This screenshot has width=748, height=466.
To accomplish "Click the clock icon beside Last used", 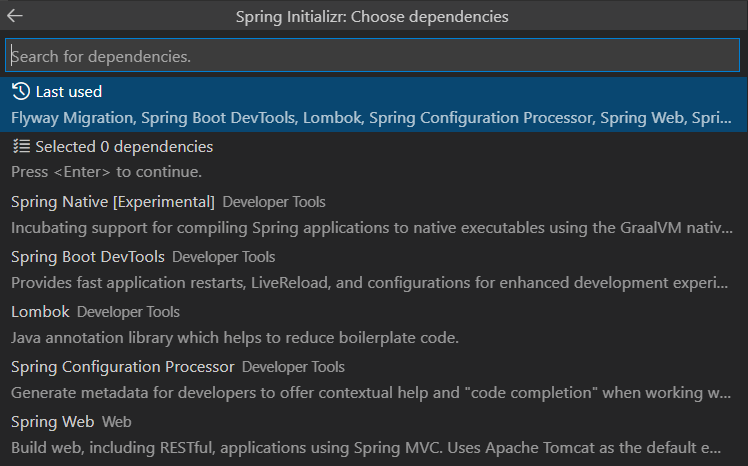I will coord(21,91).
